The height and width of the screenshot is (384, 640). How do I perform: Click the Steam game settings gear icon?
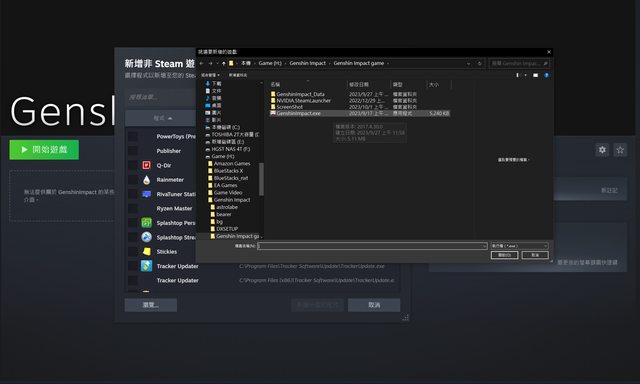point(602,150)
